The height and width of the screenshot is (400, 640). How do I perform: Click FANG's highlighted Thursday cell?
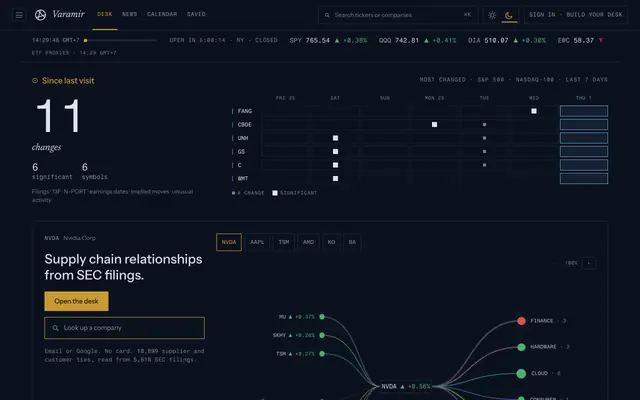pyautogui.click(x=584, y=111)
